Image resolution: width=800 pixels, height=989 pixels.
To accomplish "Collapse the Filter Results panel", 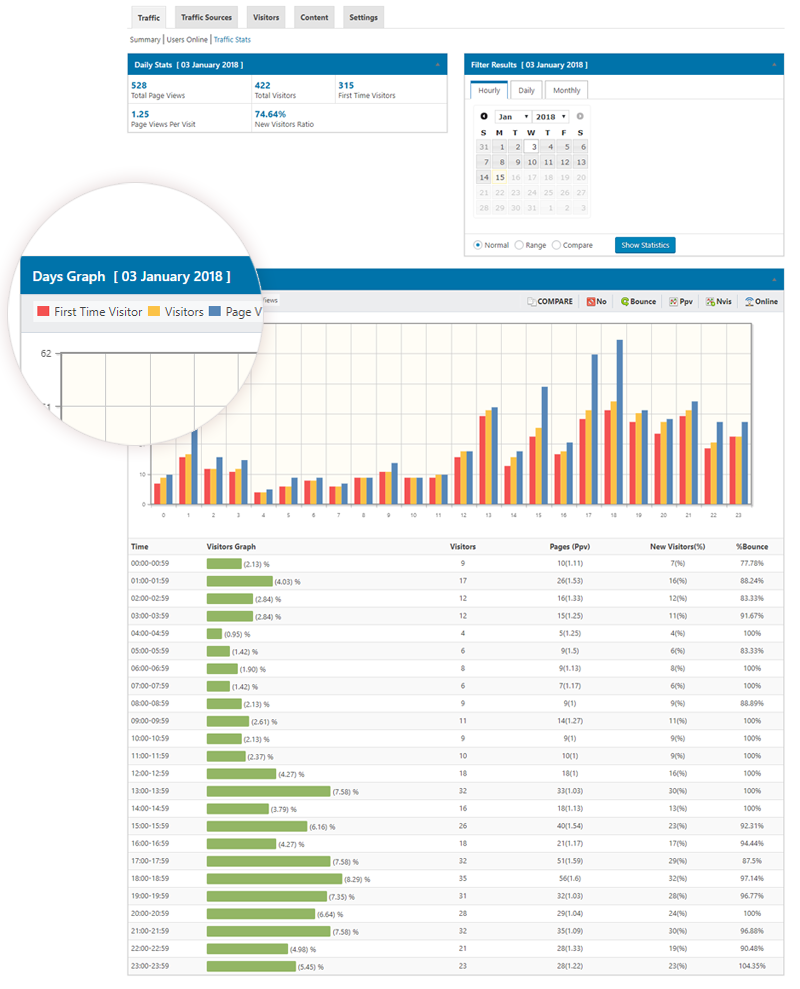I will coord(774,65).
